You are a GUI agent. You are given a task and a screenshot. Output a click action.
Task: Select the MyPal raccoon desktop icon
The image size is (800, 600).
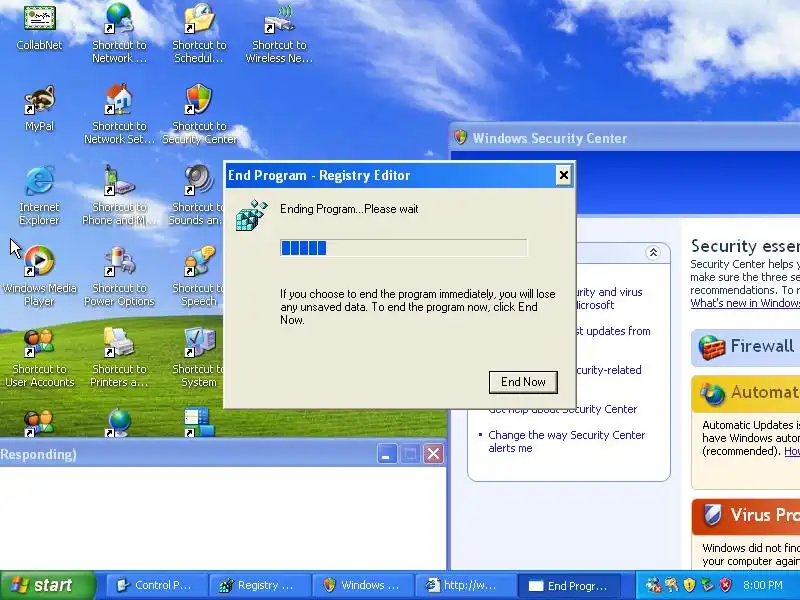click(x=39, y=109)
